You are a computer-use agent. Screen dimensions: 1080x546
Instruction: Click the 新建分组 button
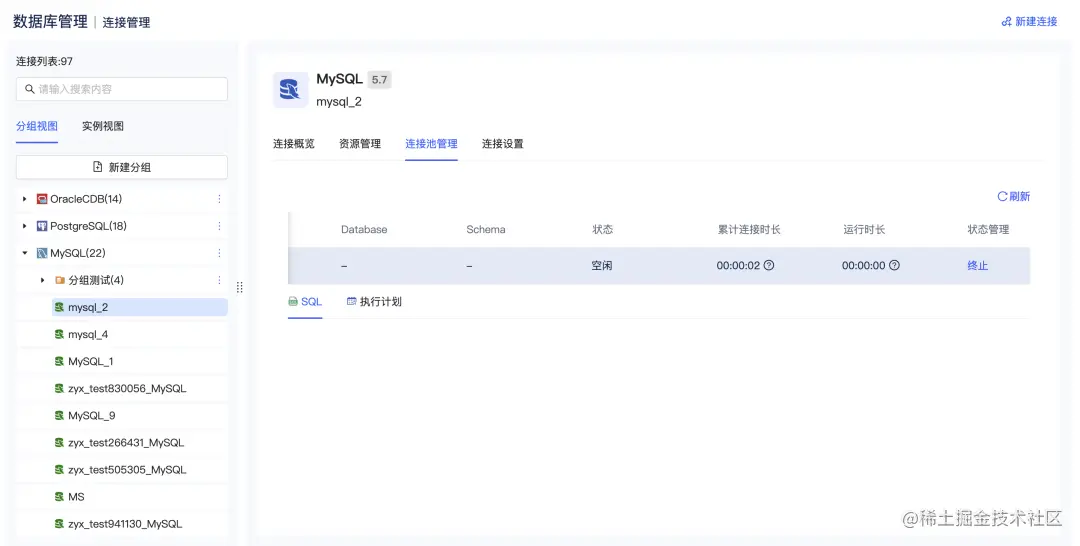pos(122,167)
